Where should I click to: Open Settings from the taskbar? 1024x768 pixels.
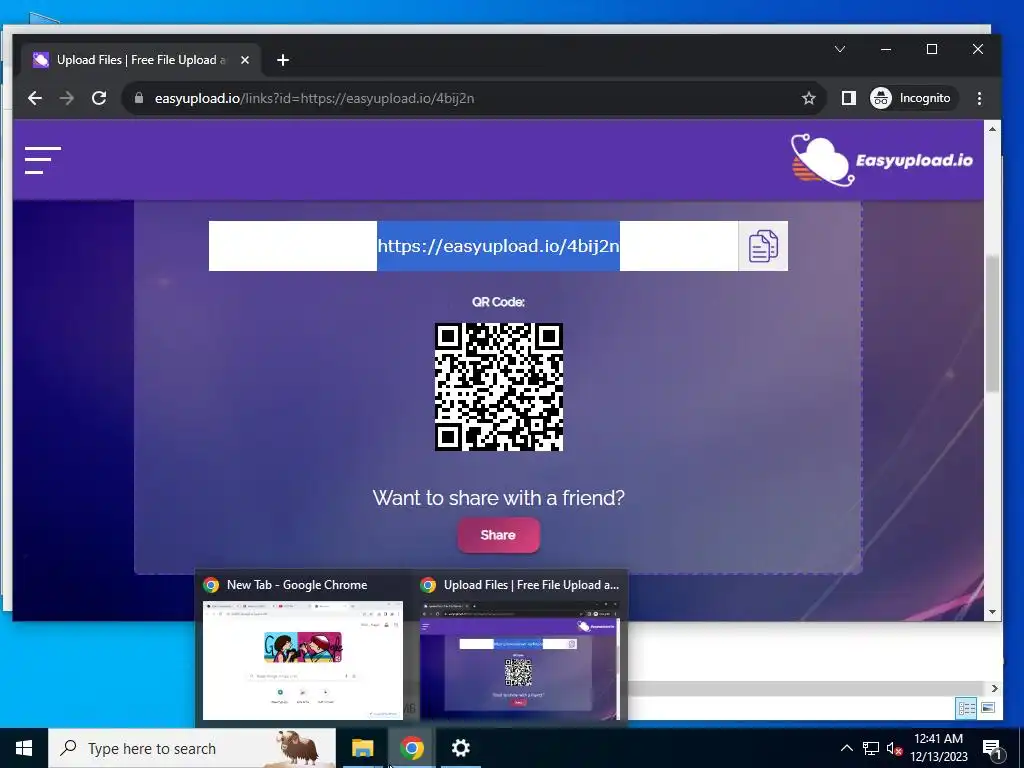tap(460, 748)
